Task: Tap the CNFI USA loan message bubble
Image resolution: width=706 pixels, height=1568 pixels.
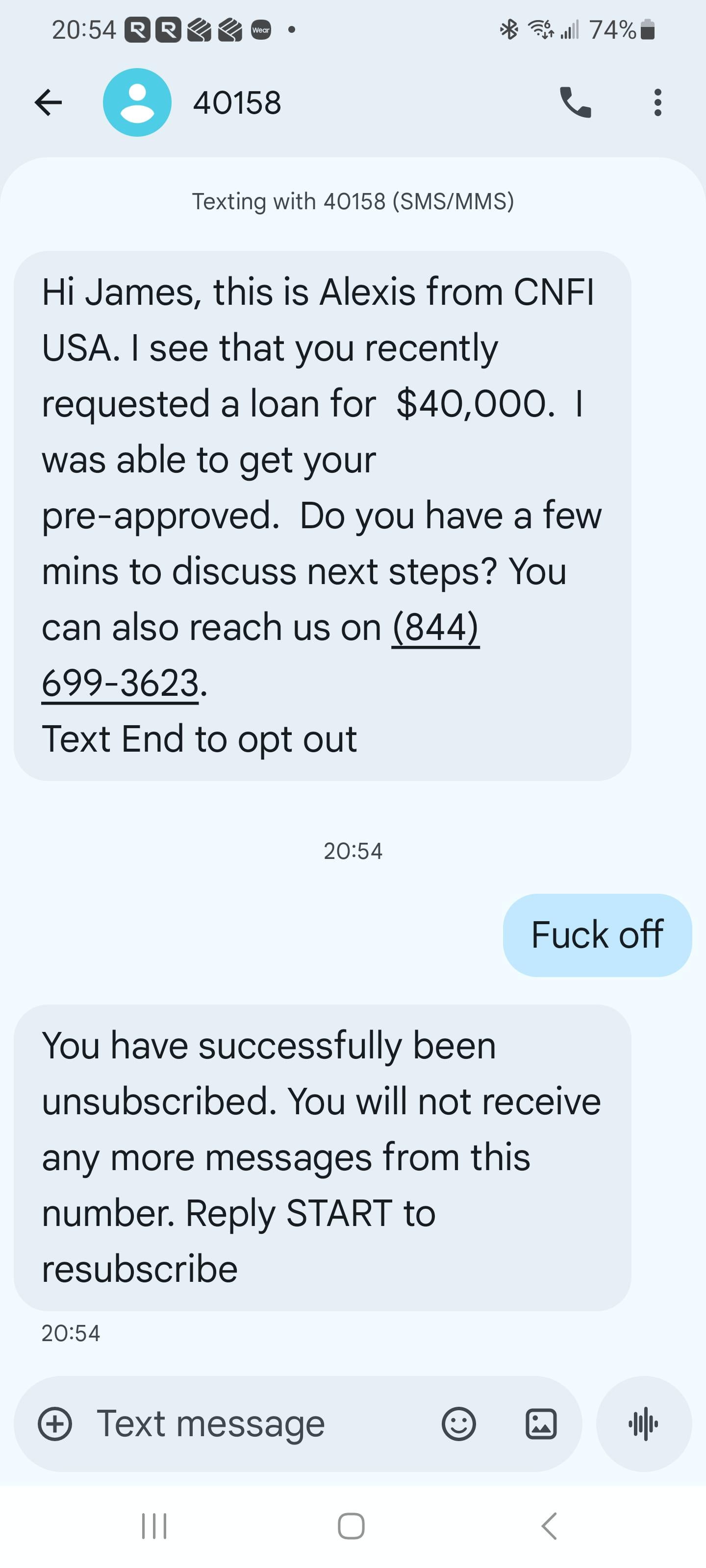Action: pyautogui.click(x=322, y=515)
